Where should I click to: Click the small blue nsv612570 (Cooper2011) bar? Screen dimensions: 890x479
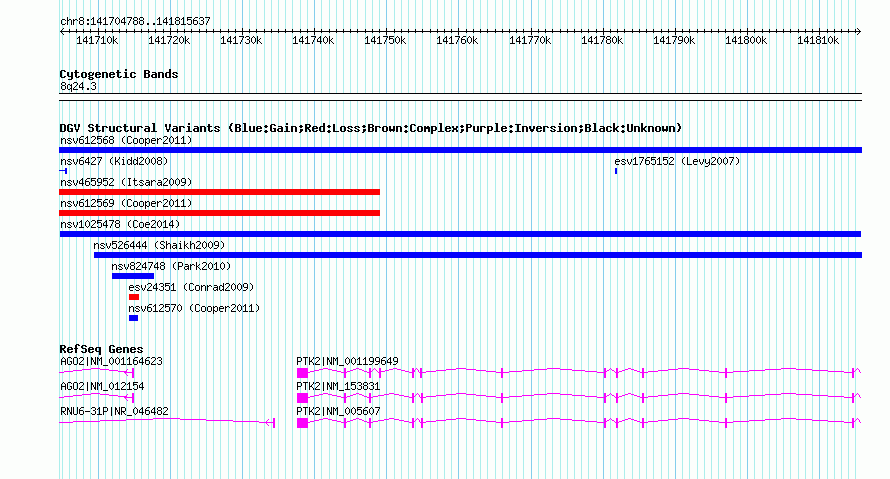click(133, 318)
